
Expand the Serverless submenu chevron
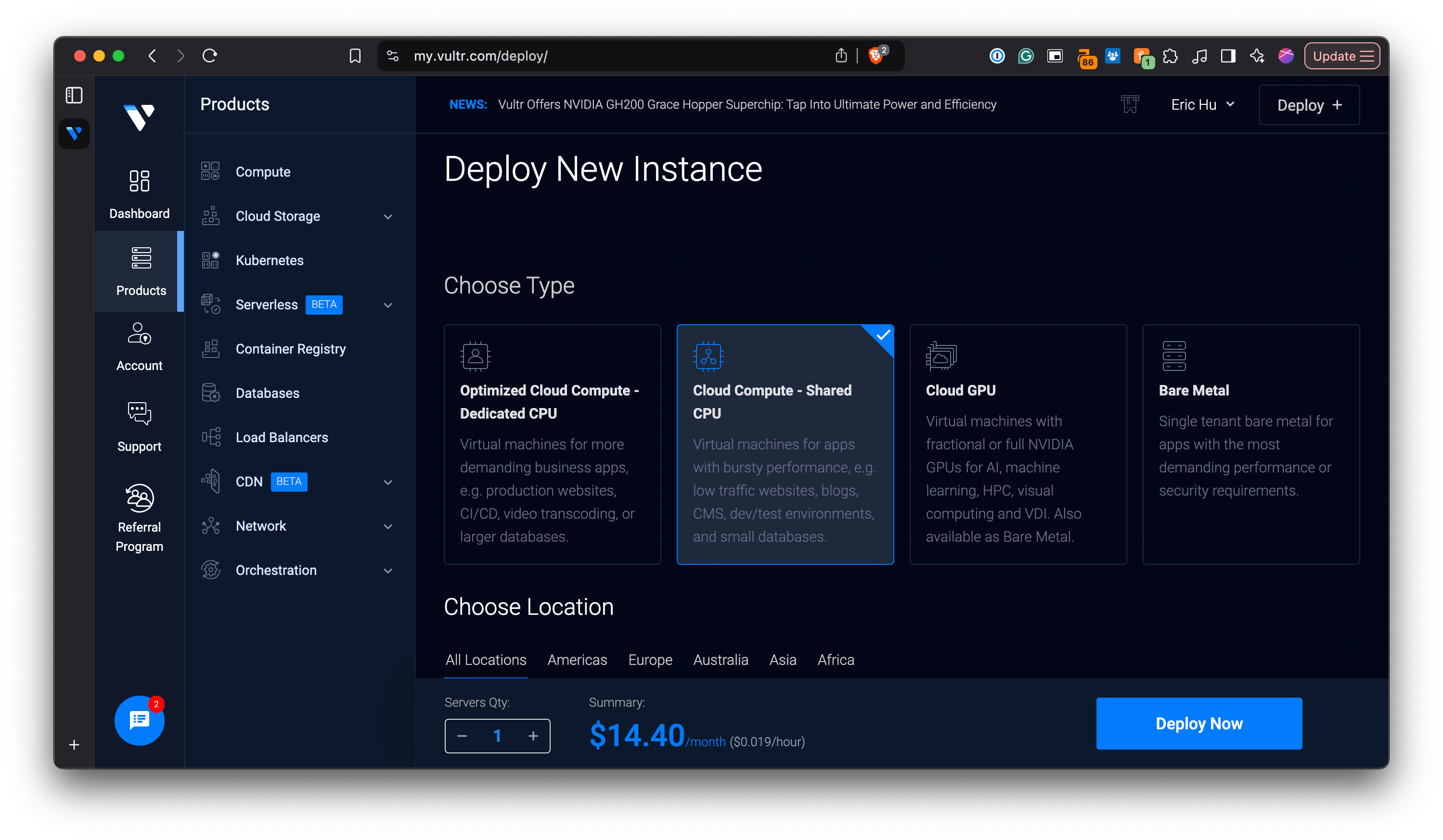click(x=387, y=305)
